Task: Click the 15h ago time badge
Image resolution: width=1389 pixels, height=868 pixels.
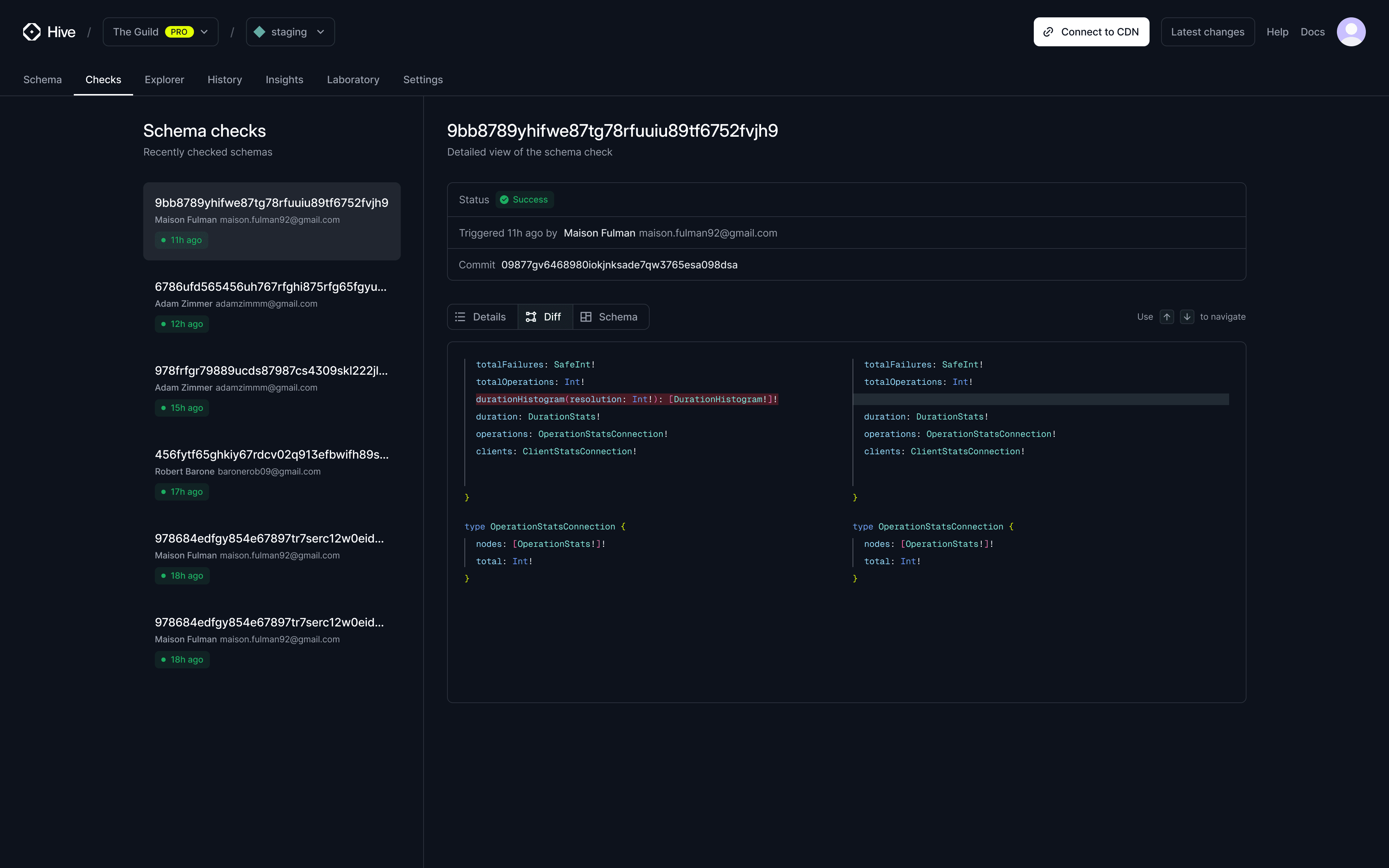Action: (x=182, y=408)
